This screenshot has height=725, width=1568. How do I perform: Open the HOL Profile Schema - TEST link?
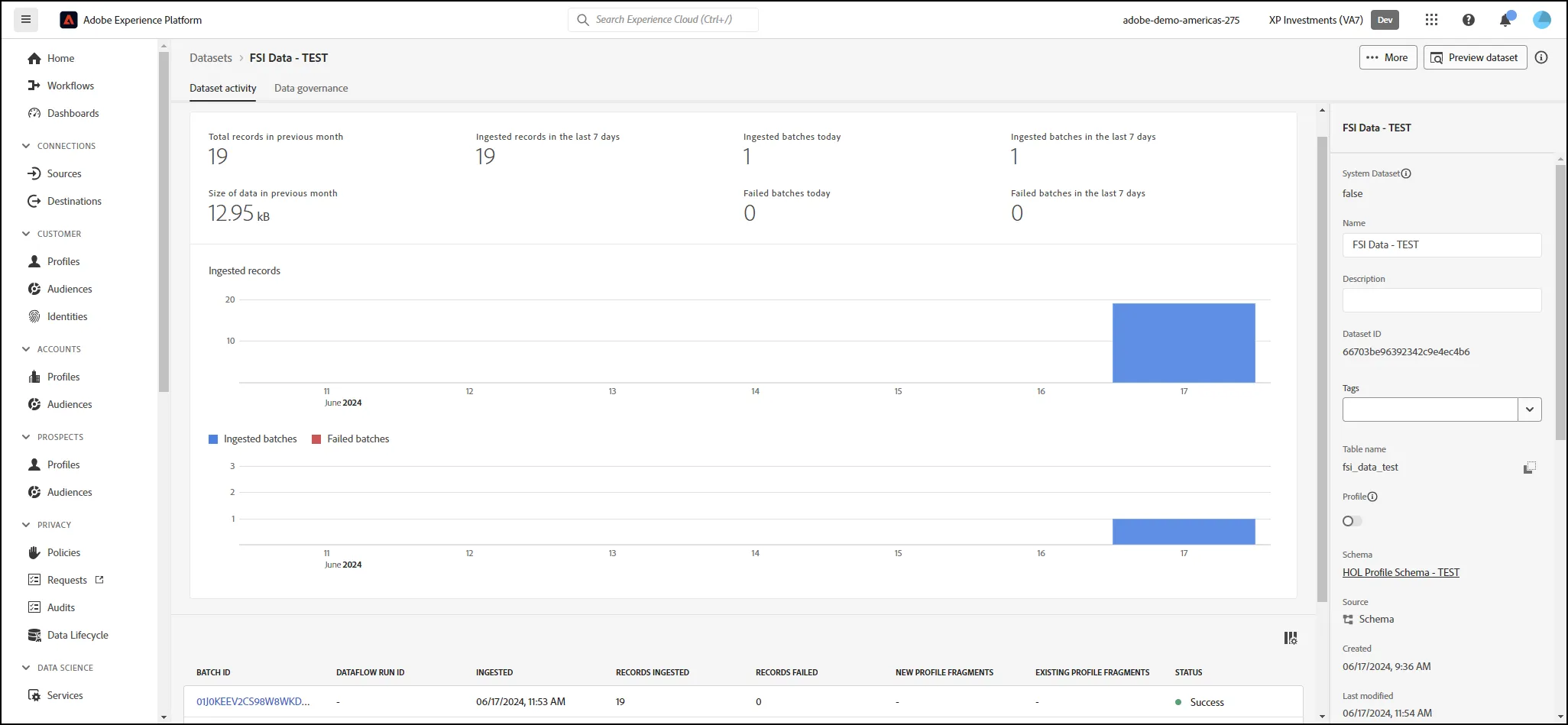[x=1401, y=572]
